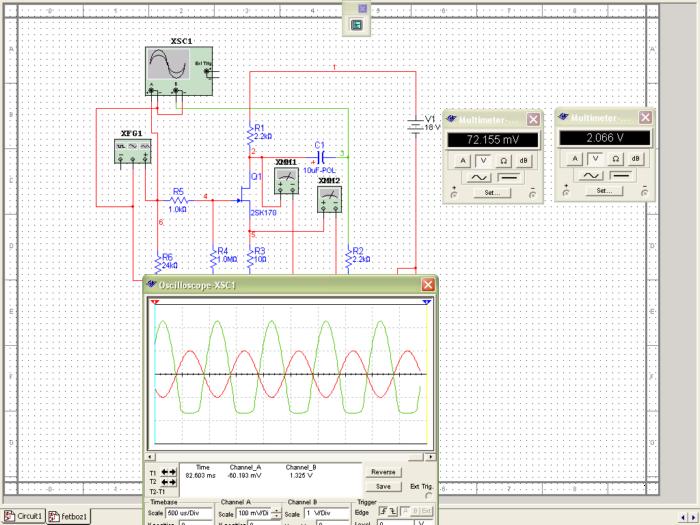The height and width of the screenshot is (525, 700).
Task: Select the XFG1 function generator instrument
Action: pyautogui.click(x=133, y=151)
